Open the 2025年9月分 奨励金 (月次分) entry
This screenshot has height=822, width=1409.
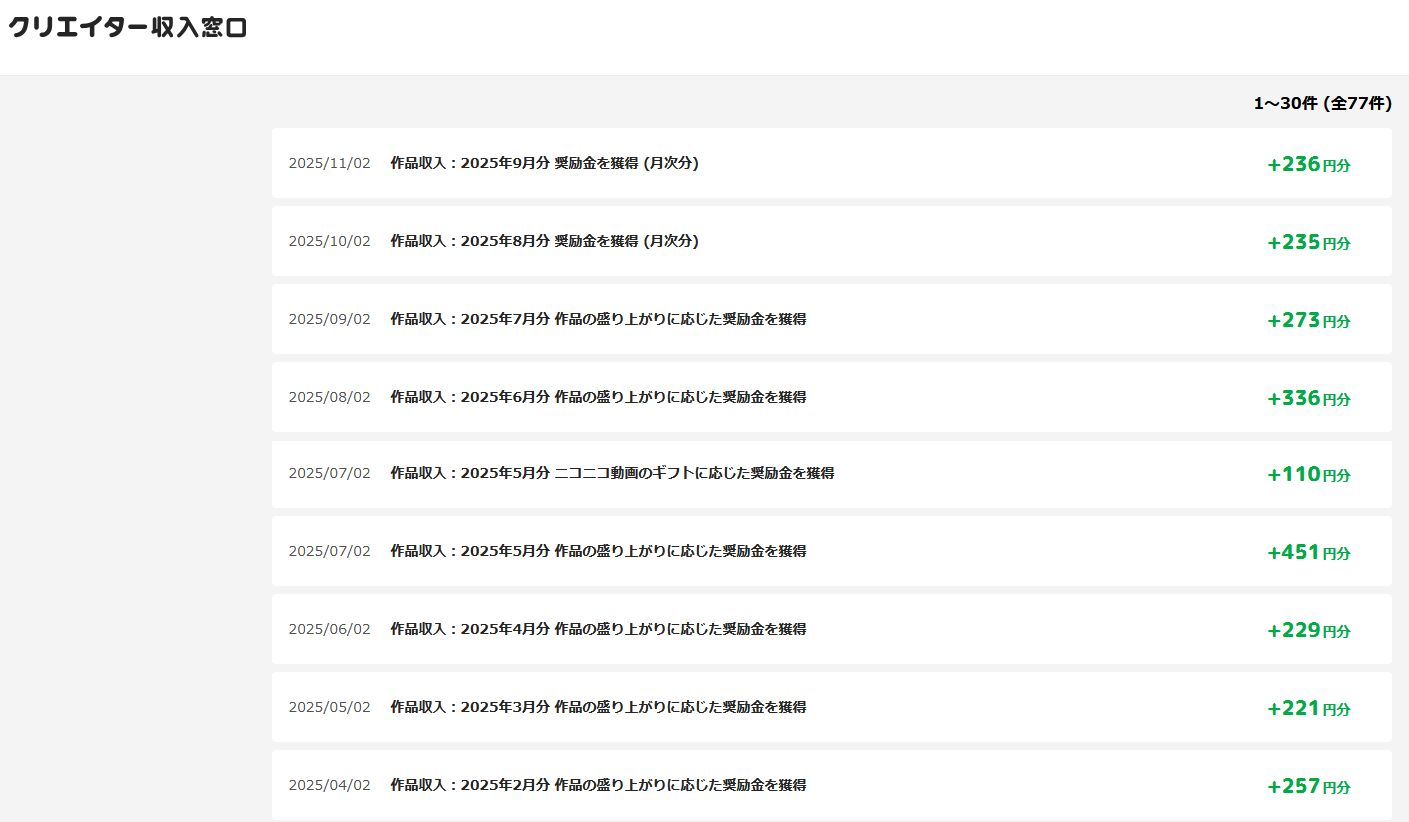(544, 163)
